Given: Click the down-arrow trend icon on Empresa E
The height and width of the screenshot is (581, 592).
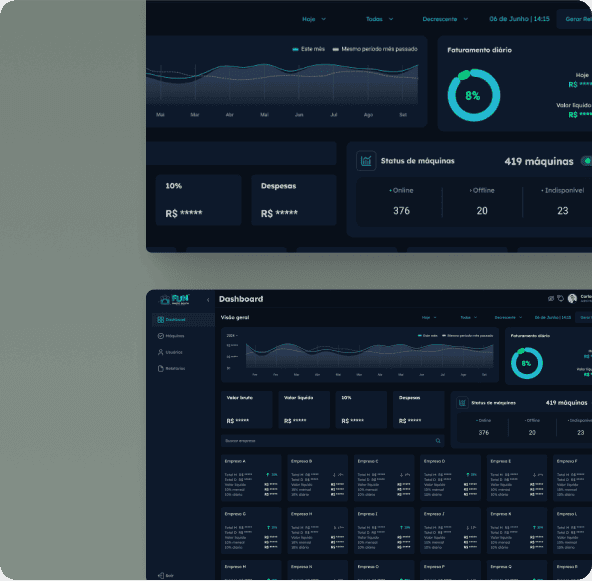Looking at the screenshot, I should point(534,475).
